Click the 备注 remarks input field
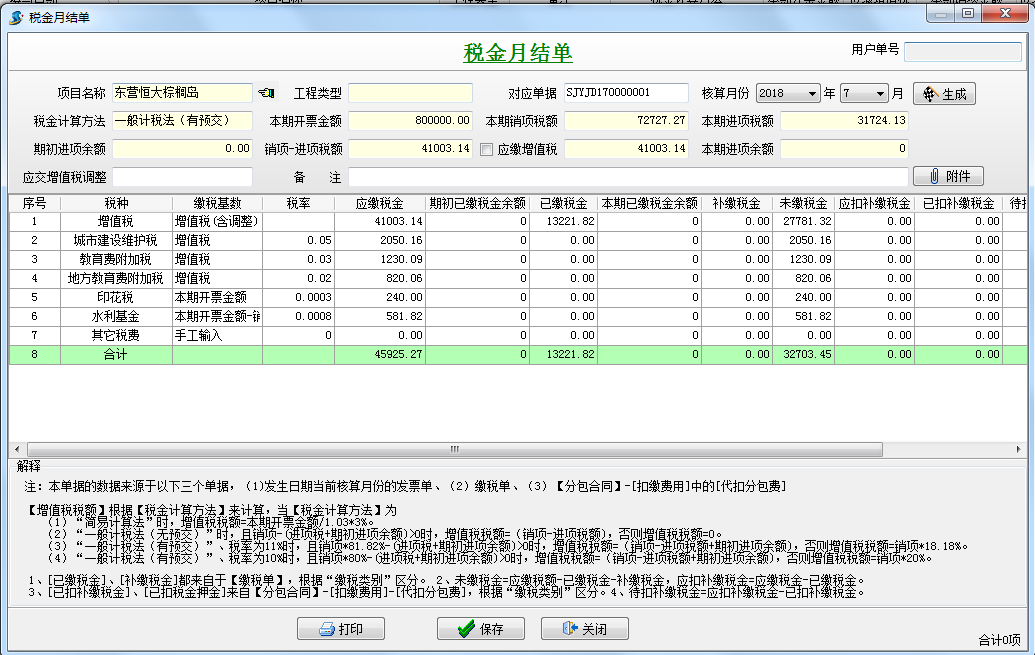Image resolution: width=1035 pixels, height=655 pixels. click(x=628, y=177)
